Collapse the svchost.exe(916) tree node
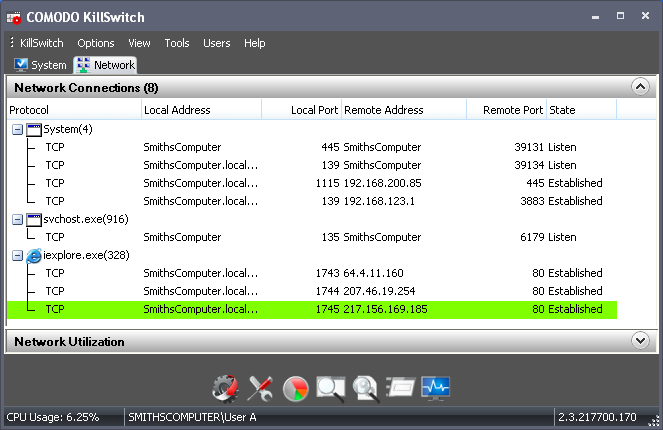 click(17, 219)
